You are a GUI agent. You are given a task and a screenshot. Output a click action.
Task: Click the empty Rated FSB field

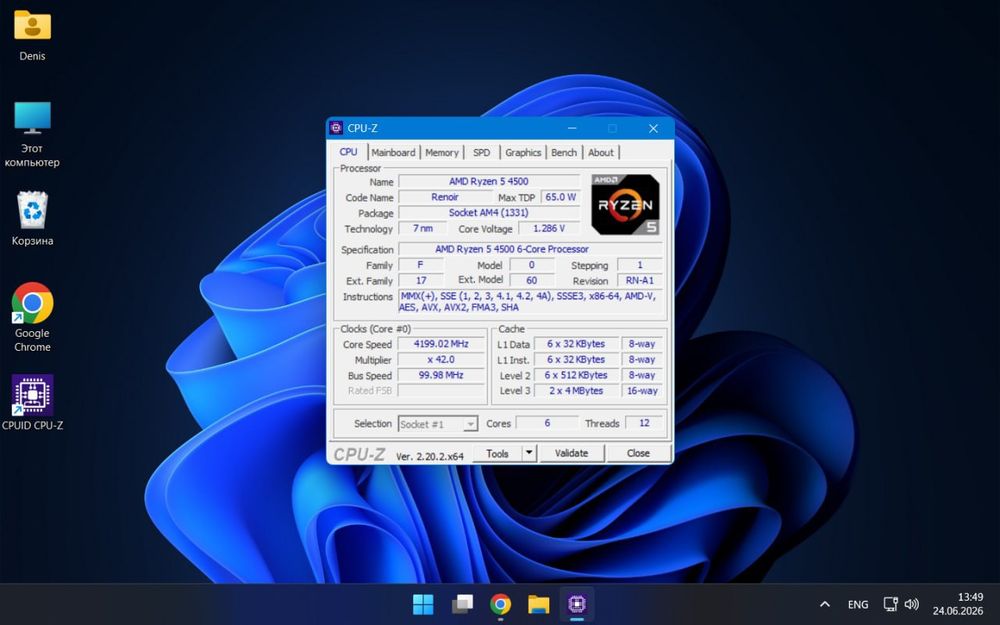(441, 390)
